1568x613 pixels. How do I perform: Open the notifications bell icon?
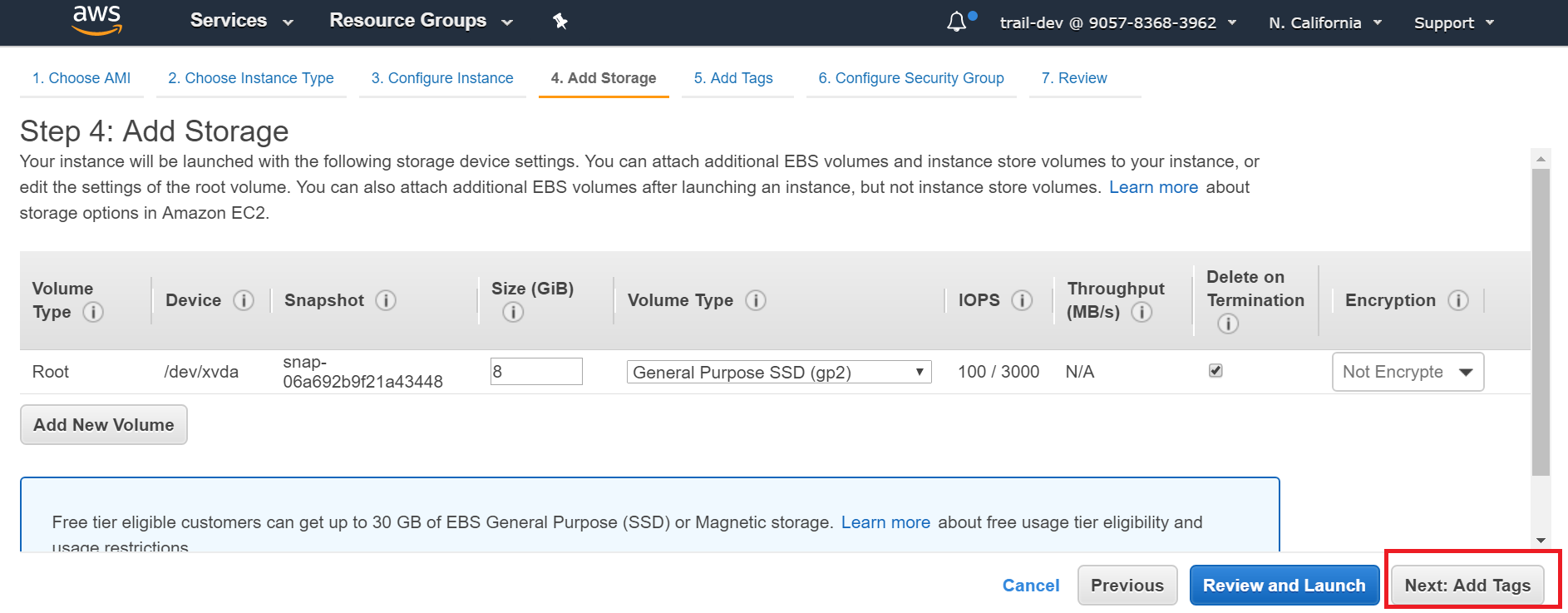957,22
